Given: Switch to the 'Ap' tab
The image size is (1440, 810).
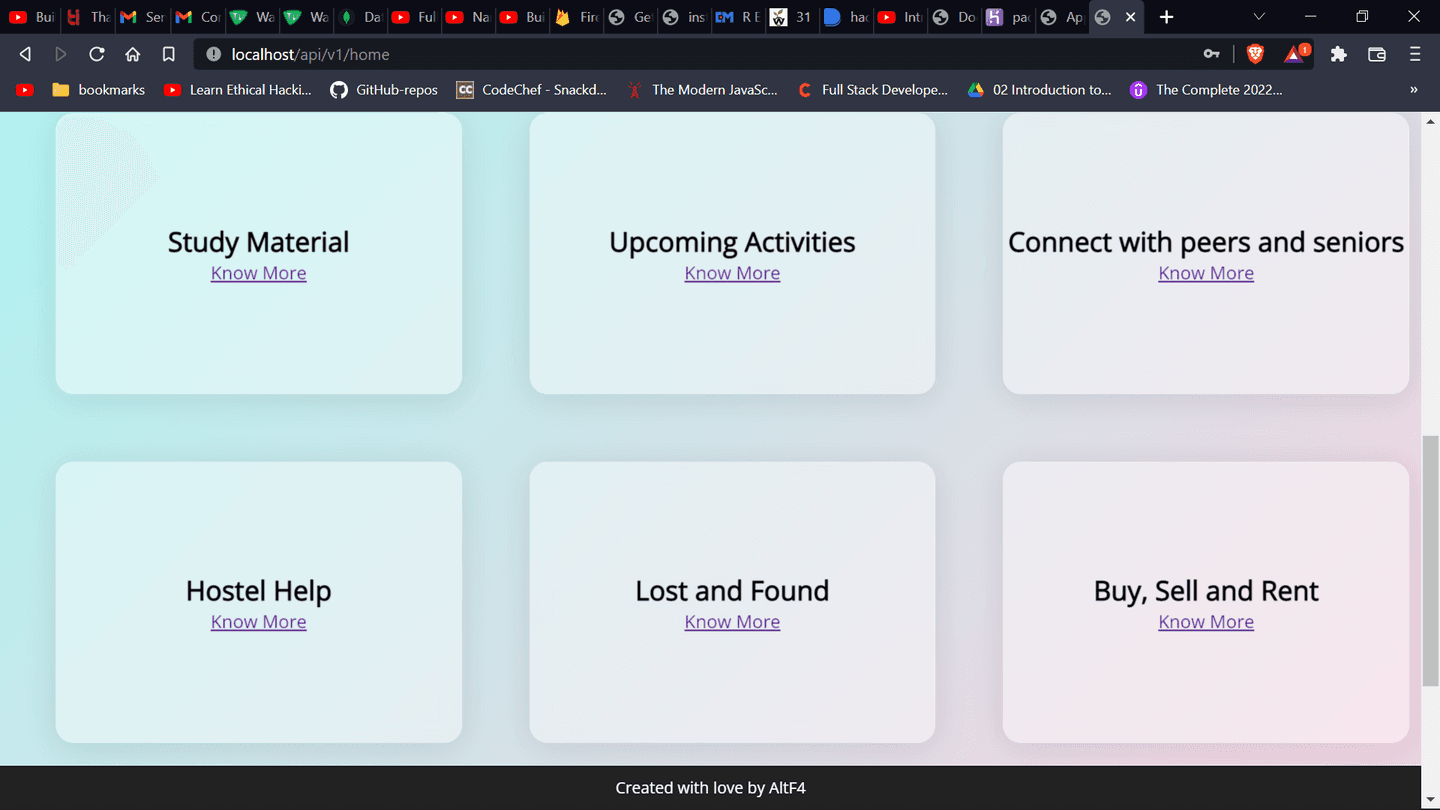Looking at the screenshot, I should 1062,17.
